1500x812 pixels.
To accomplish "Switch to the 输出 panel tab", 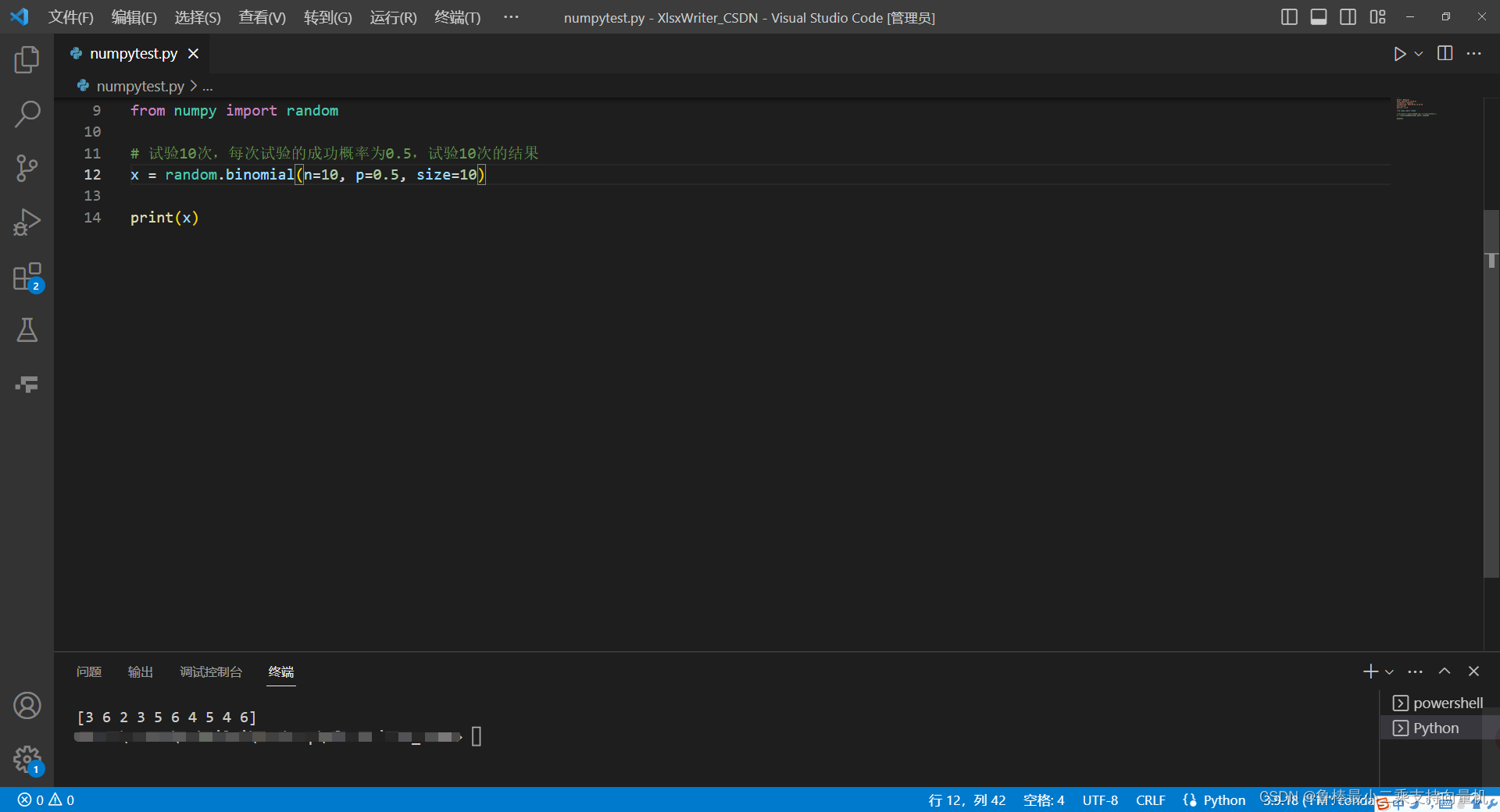I will point(141,672).
